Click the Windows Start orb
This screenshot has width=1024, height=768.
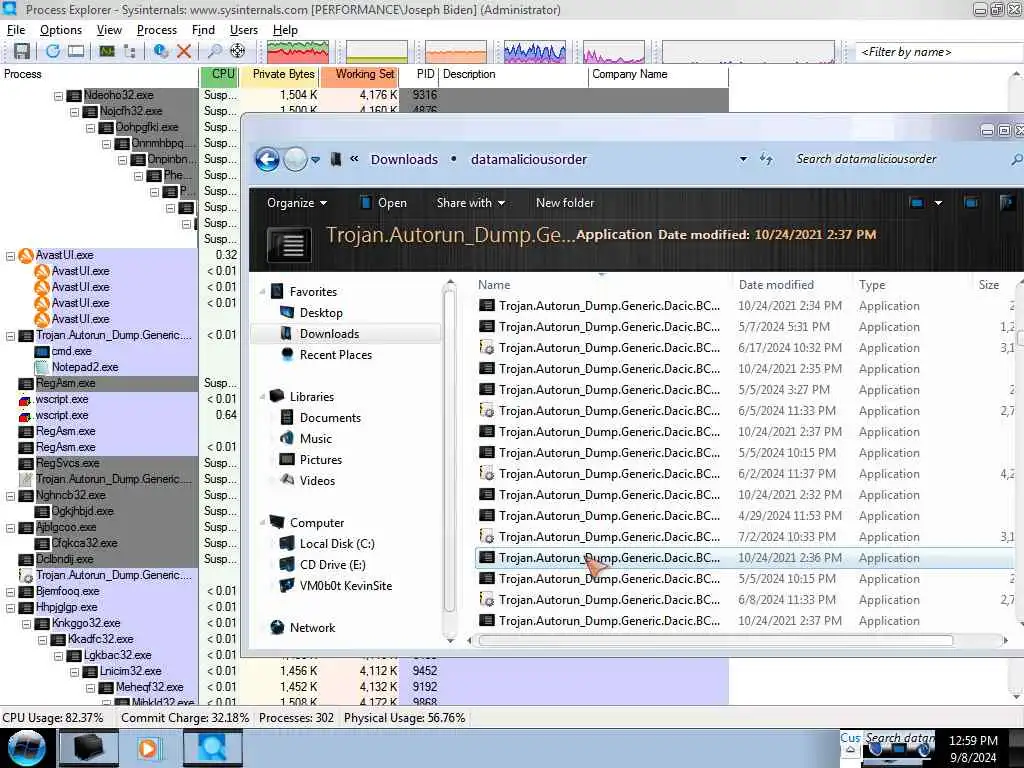(x=26, y=748)
